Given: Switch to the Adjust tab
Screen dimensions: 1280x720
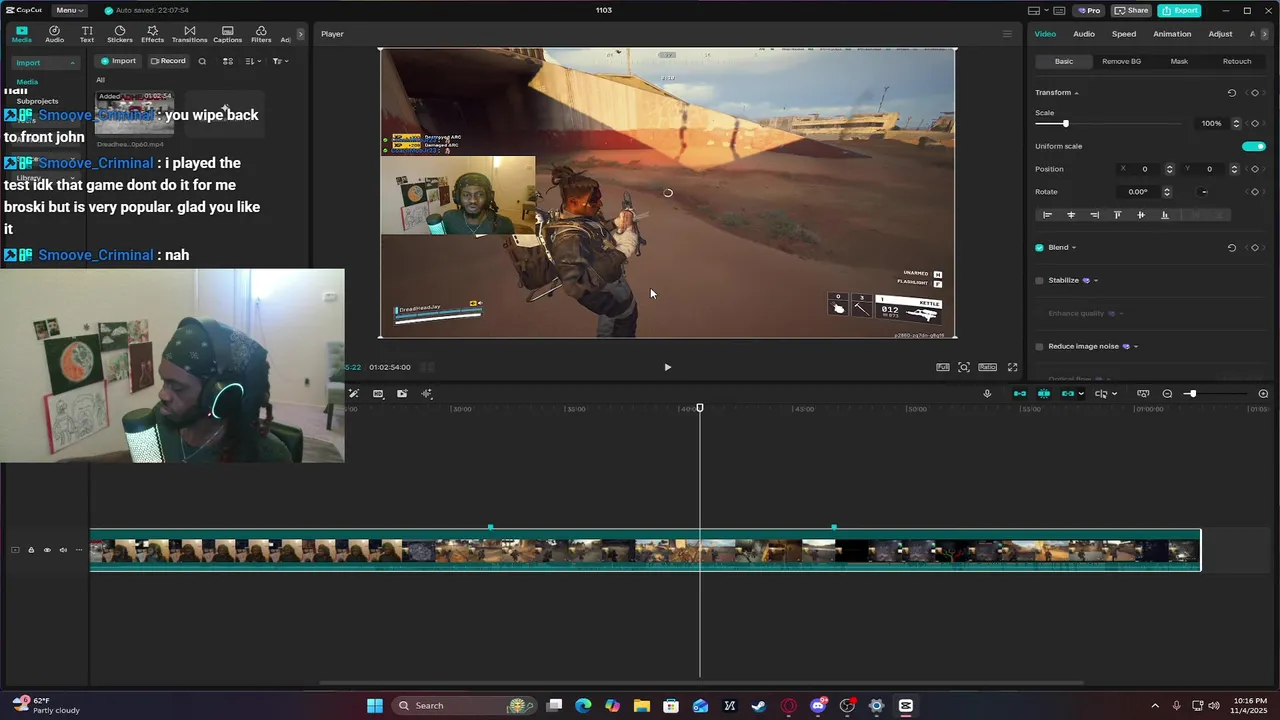Looking at the screenshot, I should pos(1220,34).
